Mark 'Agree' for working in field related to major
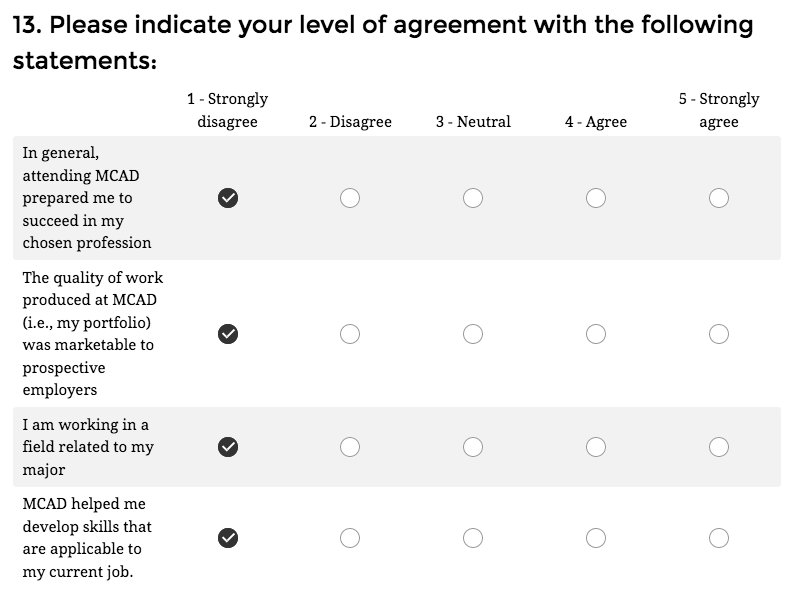Image resolution: width=803 pixels, height=605 pixels. click(596, 447)
